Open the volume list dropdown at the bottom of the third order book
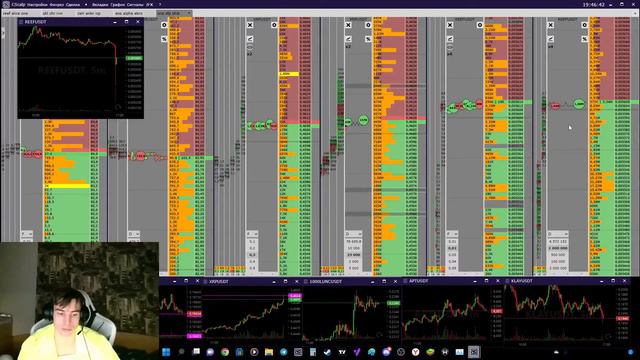Image resolution: width=640 pixels, height=360 pixels. click(252, 234)
